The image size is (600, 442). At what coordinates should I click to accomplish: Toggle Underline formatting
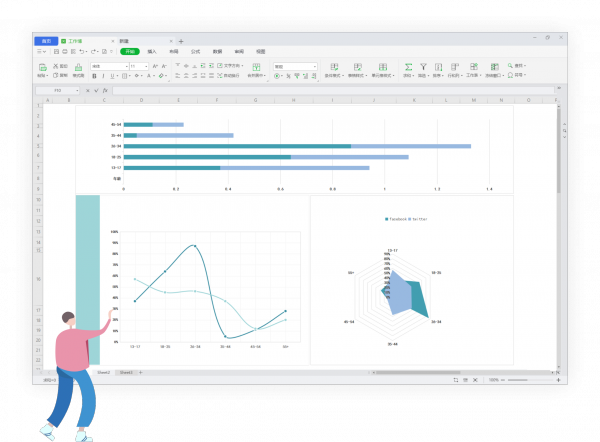coord(110,75)
